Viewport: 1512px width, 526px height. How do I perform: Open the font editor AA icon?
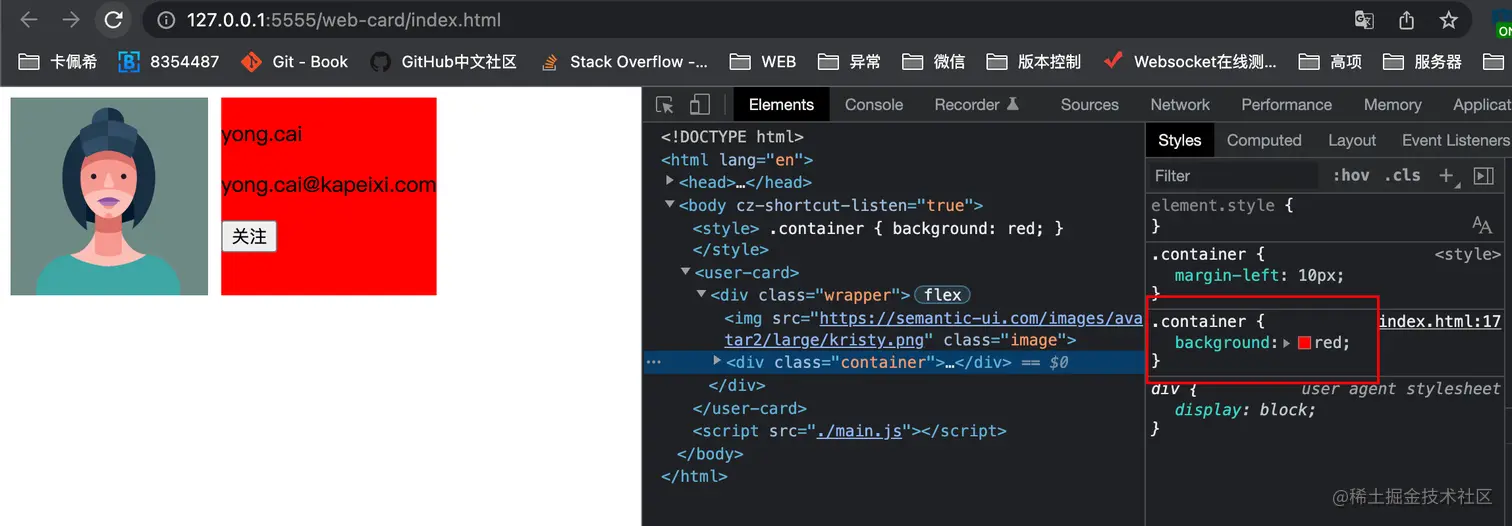pyautogui.click(x=1482, y=225)
